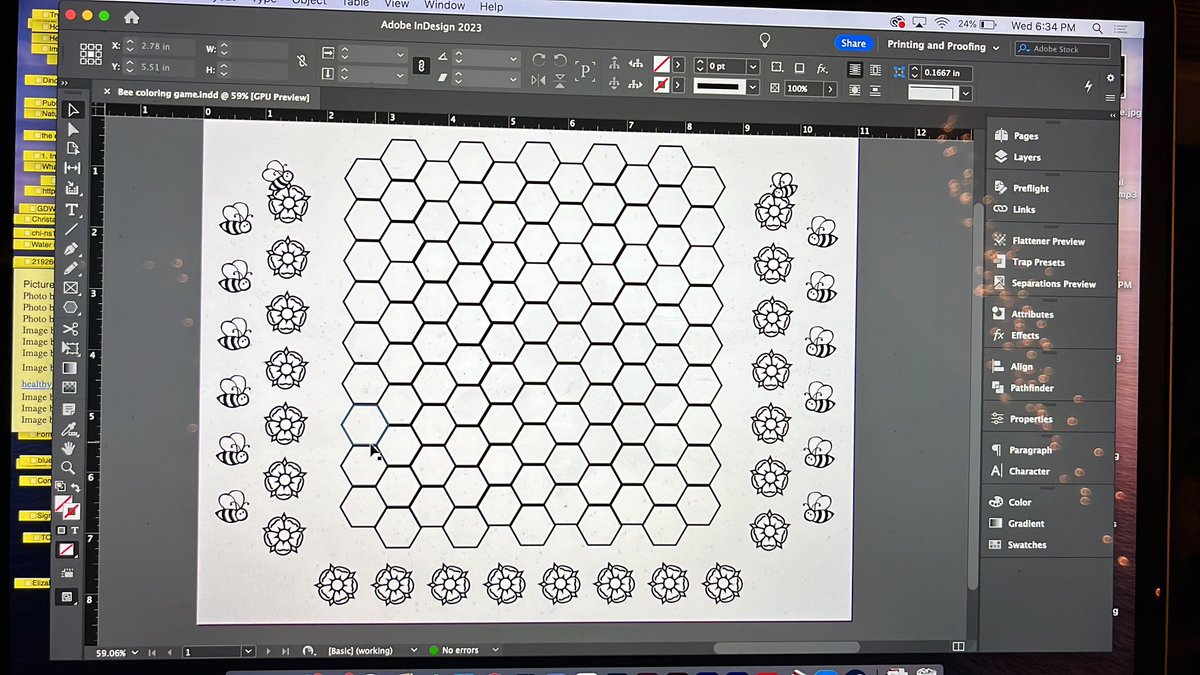Select the Pencil tool
1200x675 pixels.
71,268
